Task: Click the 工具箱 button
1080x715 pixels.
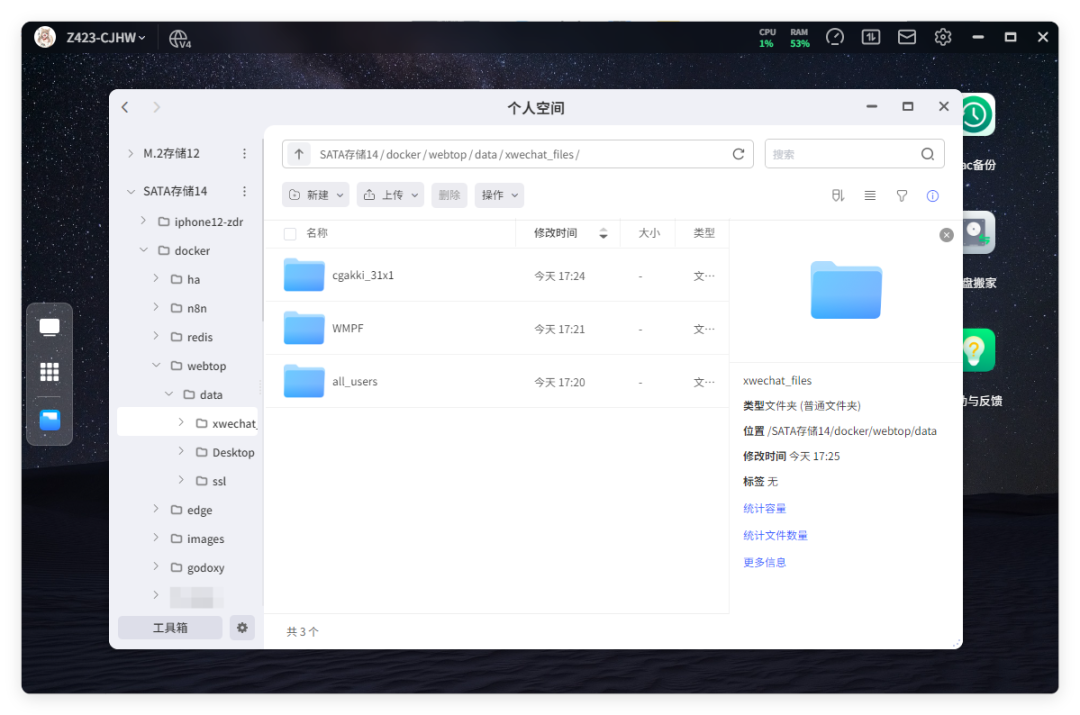Action: click(x=170, y=628)
